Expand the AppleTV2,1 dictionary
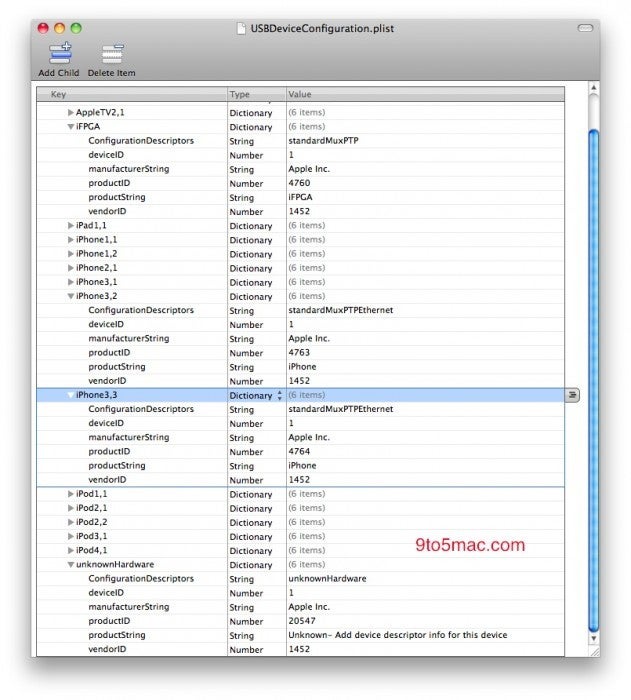This screenshot has width=631, height=700. click(71, 112)
